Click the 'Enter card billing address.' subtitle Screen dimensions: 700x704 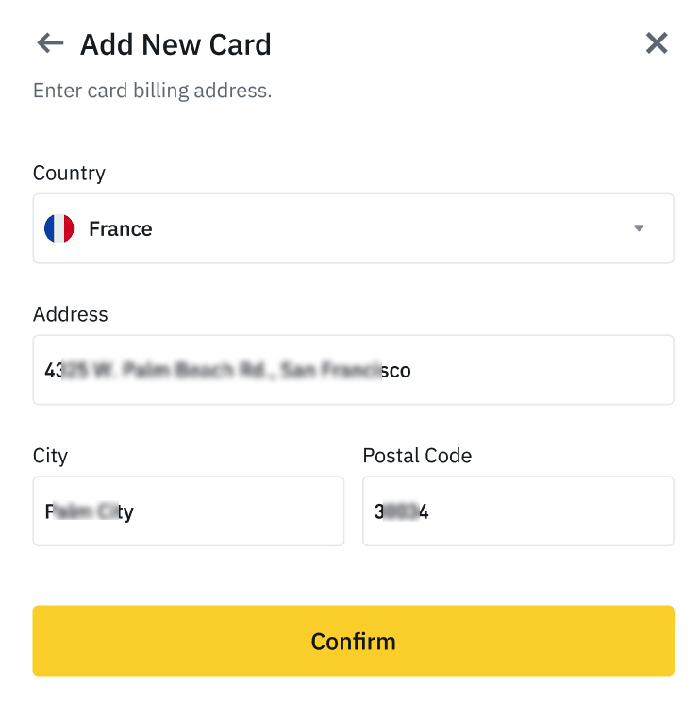point(153,91)
